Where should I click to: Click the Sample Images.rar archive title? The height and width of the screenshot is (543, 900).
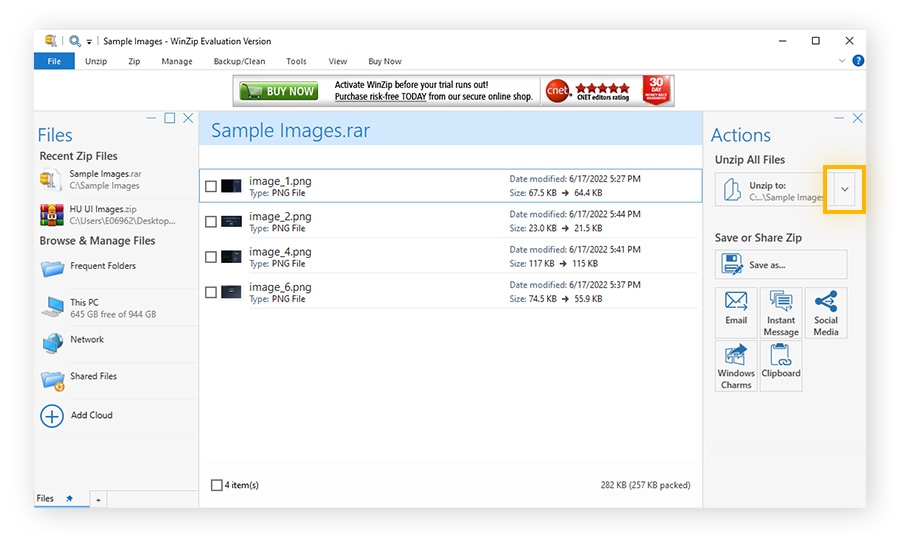coord(290,130)
